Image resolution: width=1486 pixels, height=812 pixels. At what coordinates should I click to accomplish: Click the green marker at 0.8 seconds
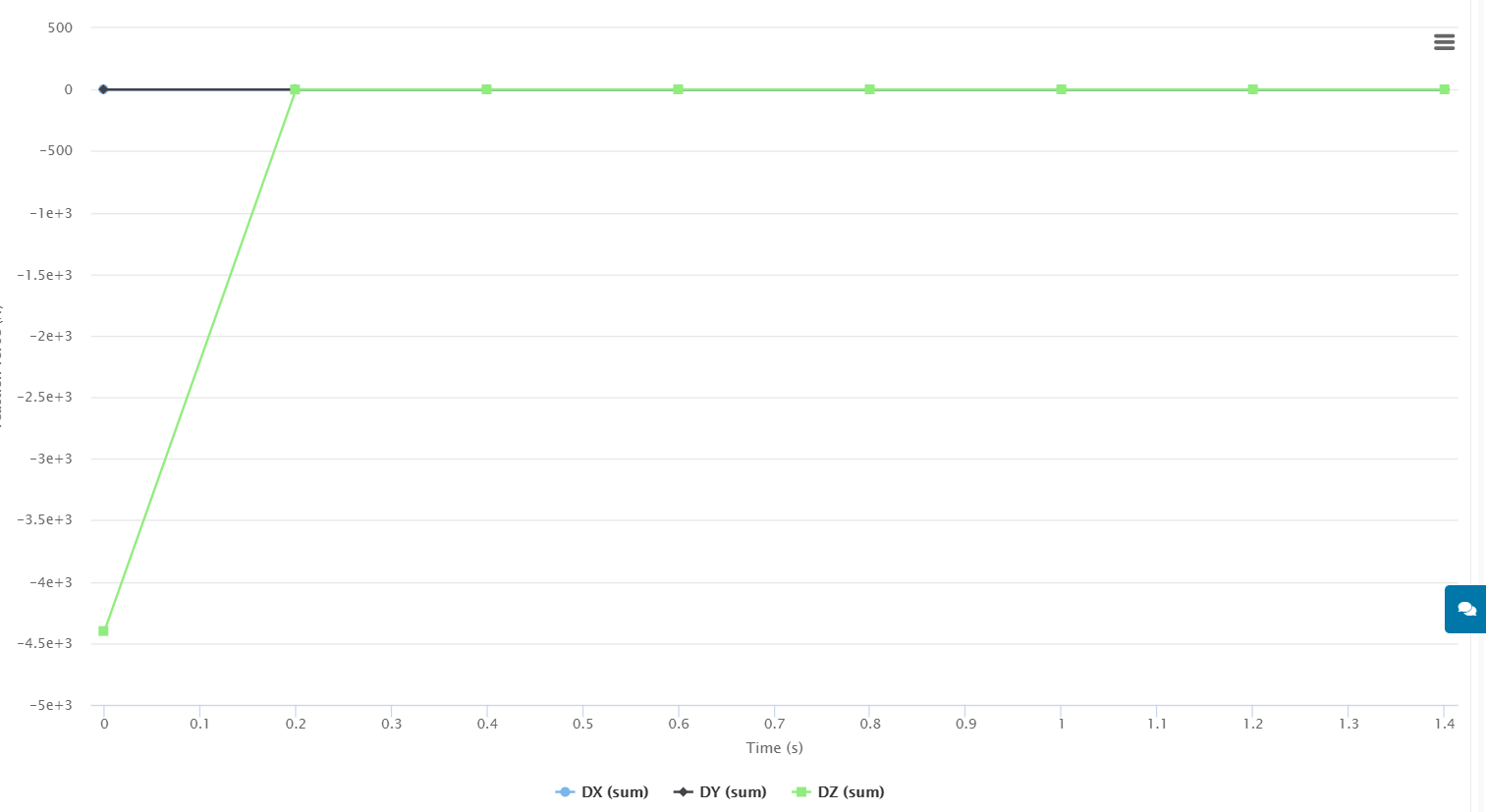pyautogui.click(x=869, y=89)
